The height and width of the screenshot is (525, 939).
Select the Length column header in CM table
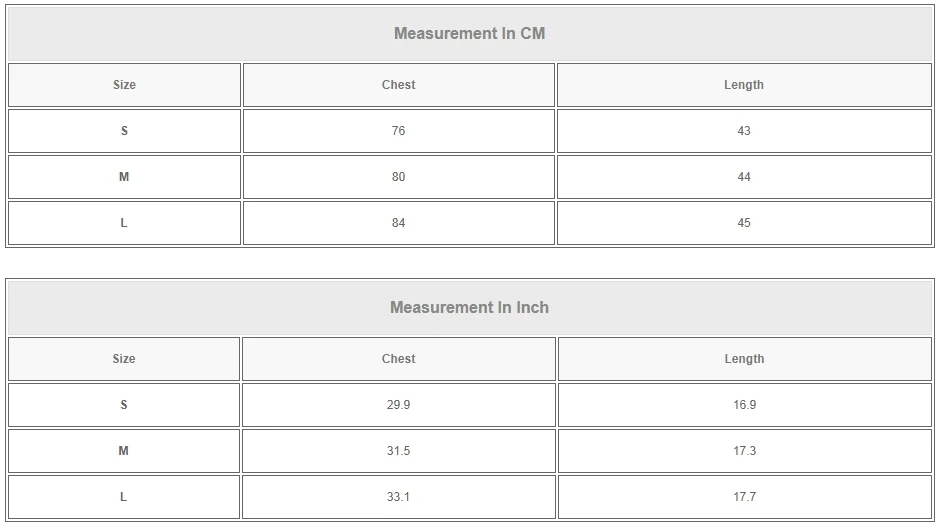click(x=743, y=85)
